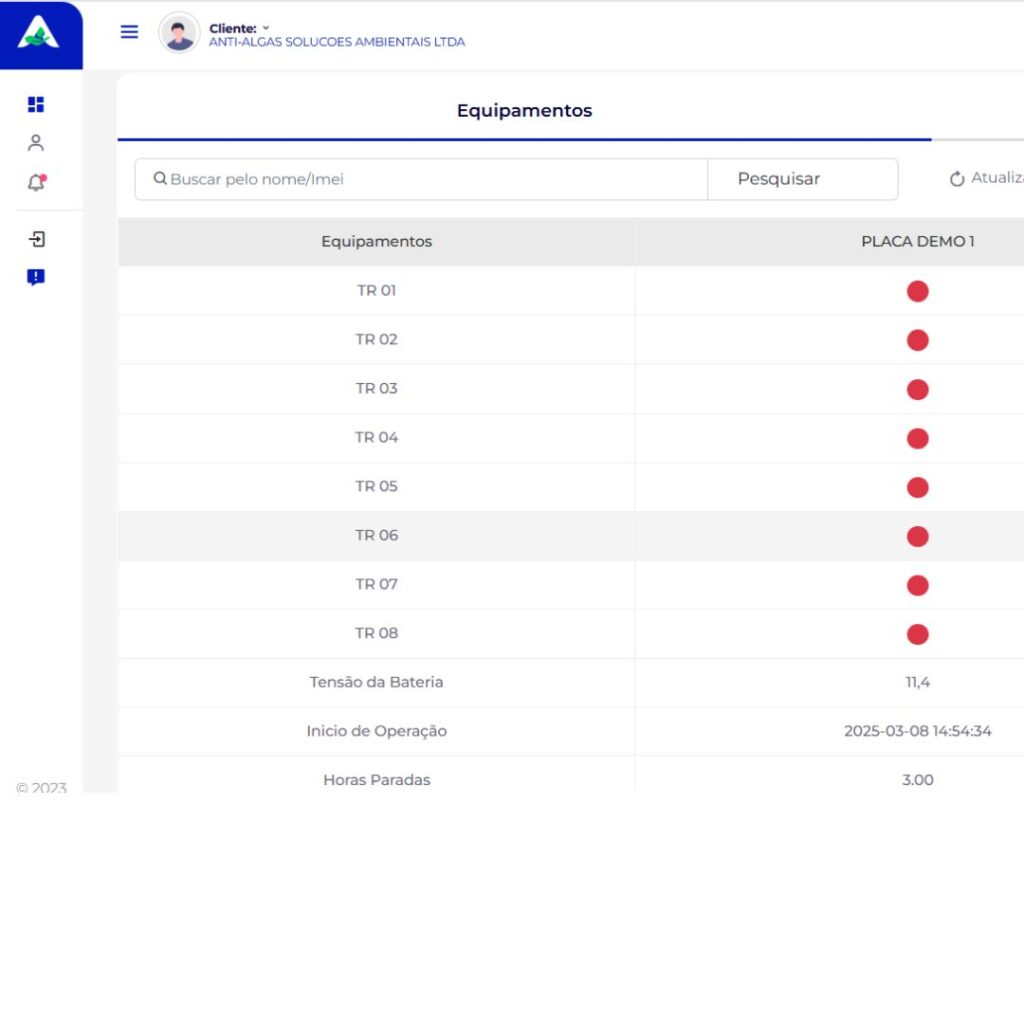The height and width of the screenshot is (1024, 1024).
Task: Select the TR 06 table row
Action: point(376,536)
